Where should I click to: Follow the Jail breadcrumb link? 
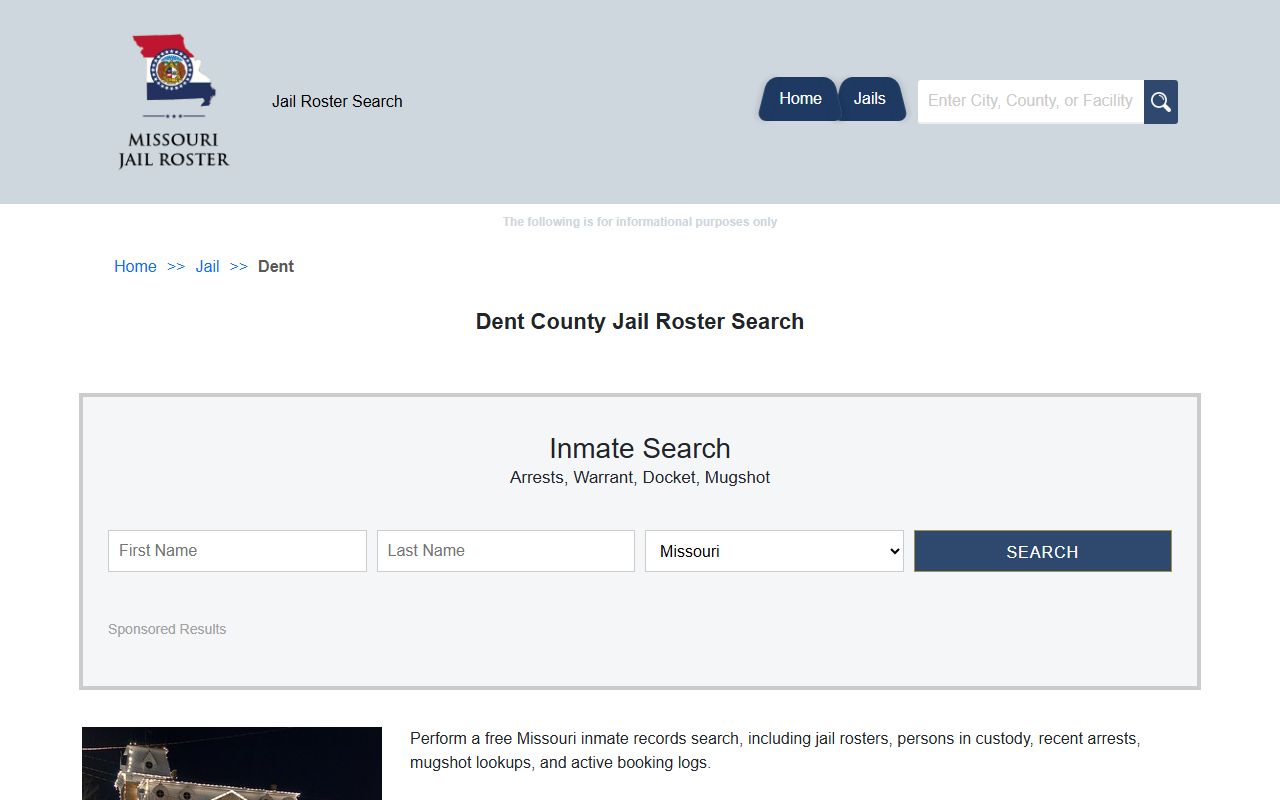coord(208,266)
